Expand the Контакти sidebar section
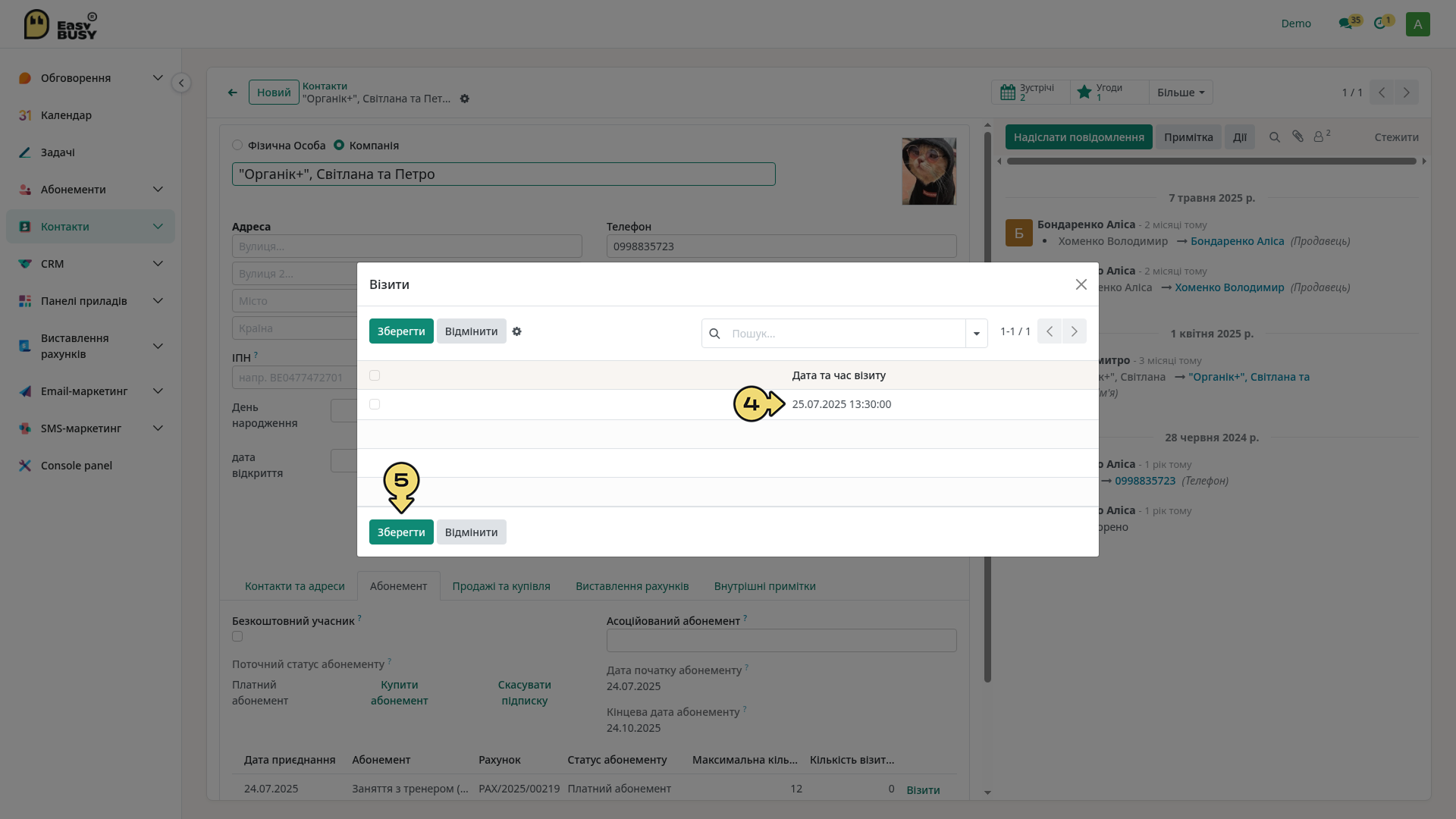This screenshot has width=1456, height=819. pyautogui.click(x=158, y=227)
